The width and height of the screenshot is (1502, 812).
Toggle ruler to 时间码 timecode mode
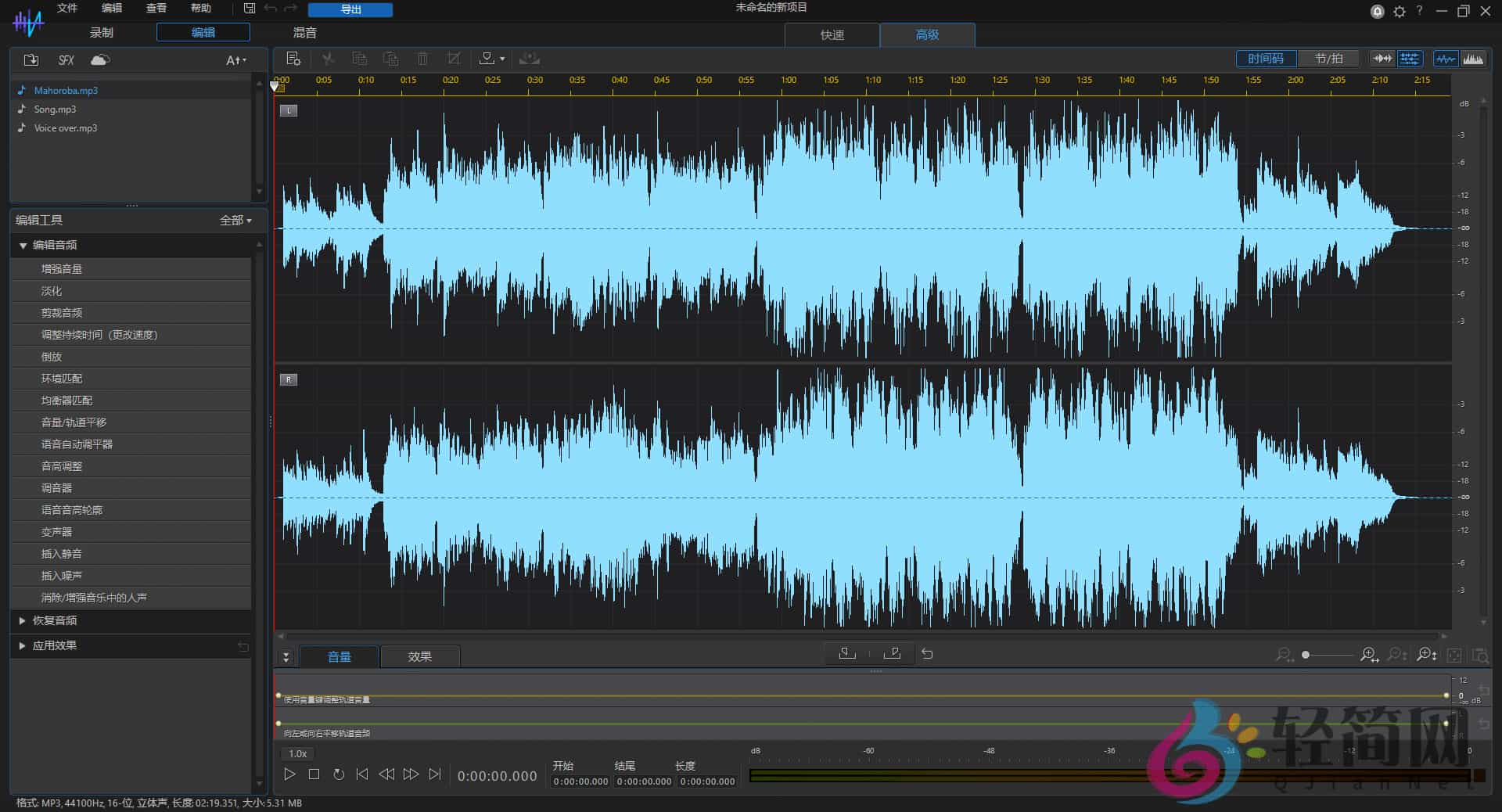click(x=1265, y=59)
